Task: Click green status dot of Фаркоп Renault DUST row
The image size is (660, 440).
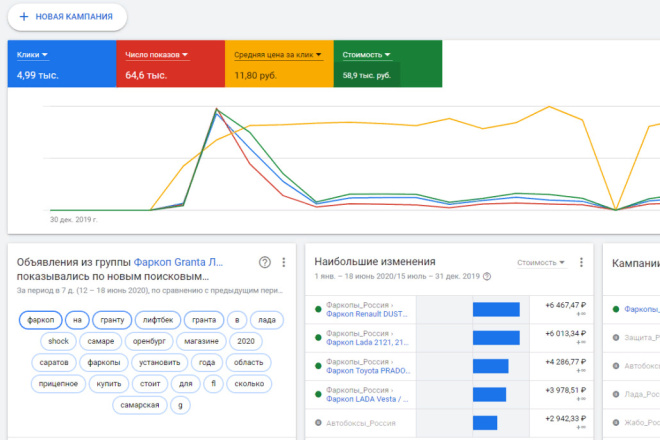Action: [318, 309]
